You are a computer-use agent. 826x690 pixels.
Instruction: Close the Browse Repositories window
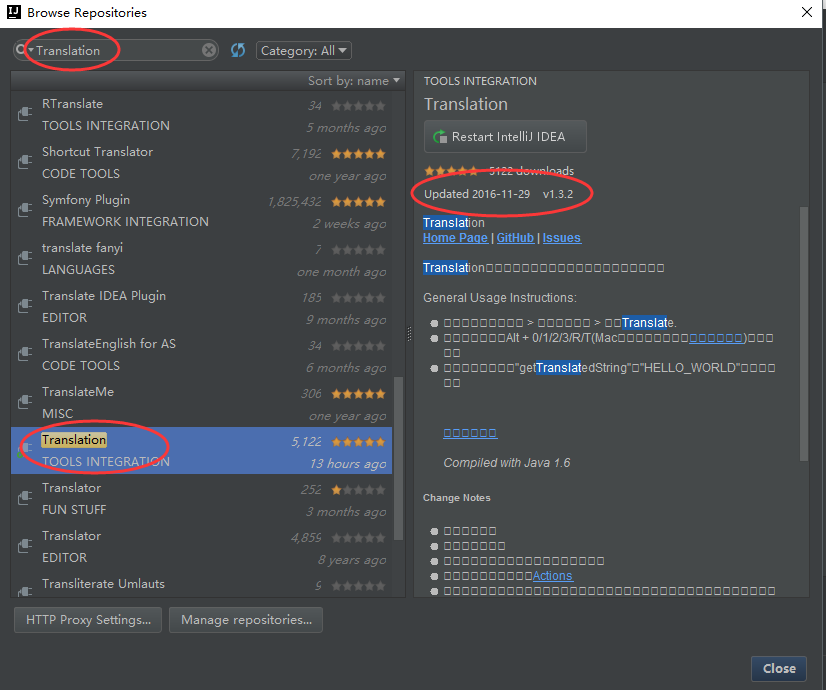coord(807,12)
